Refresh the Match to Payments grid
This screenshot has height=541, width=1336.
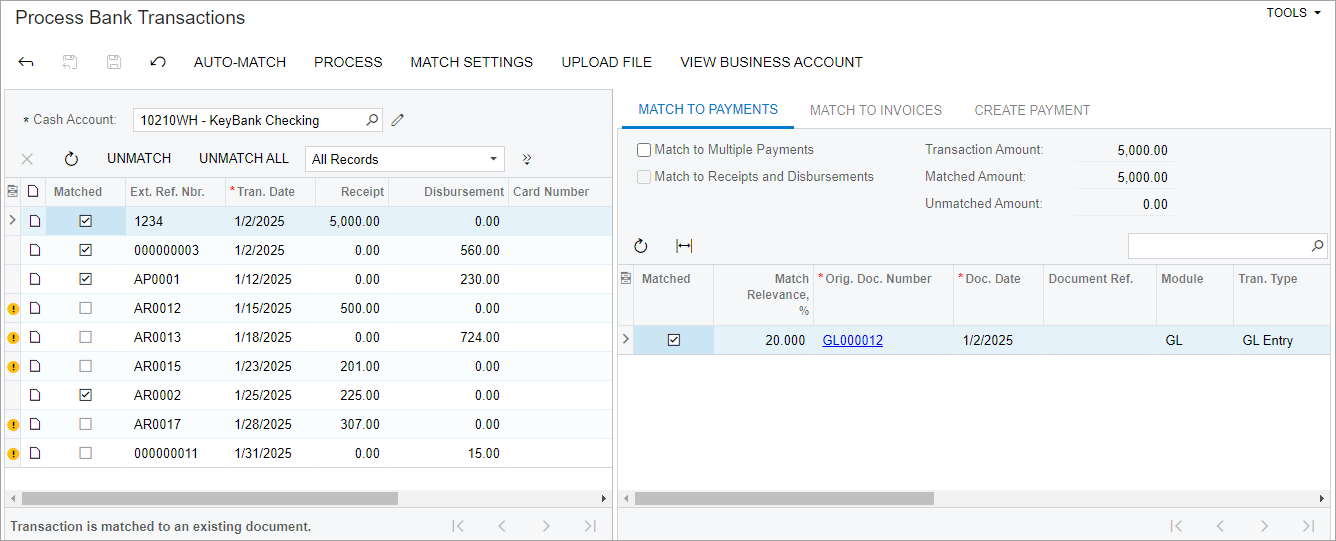(641, 246)
